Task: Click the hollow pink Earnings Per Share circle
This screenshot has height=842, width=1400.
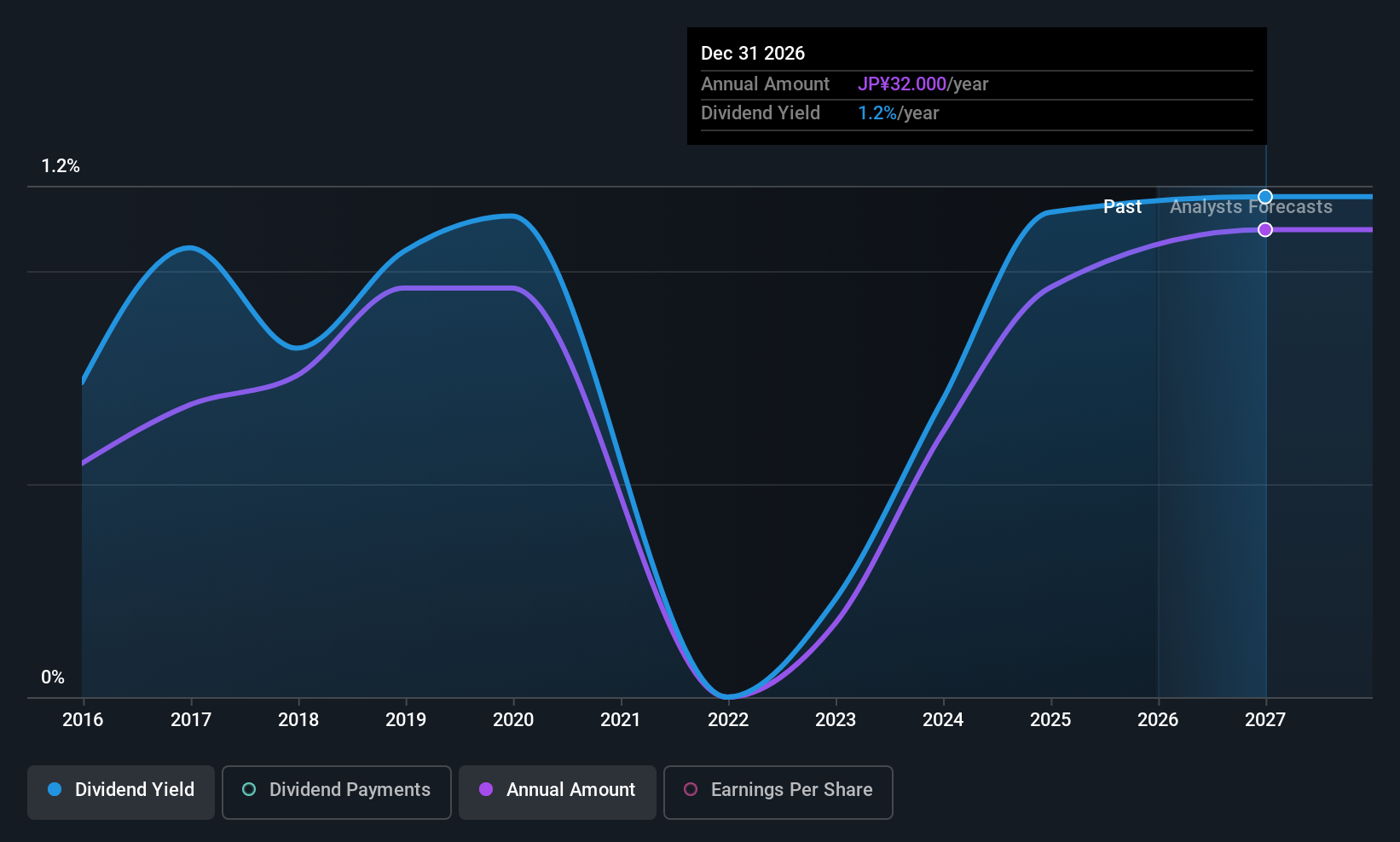Action: [x=691, y=789]
